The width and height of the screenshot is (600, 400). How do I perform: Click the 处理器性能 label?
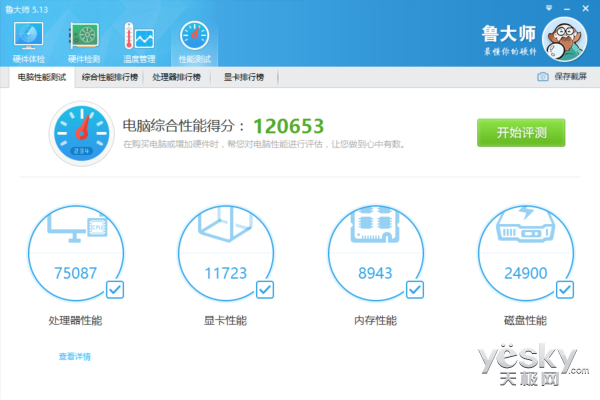[x=75, y=320]
